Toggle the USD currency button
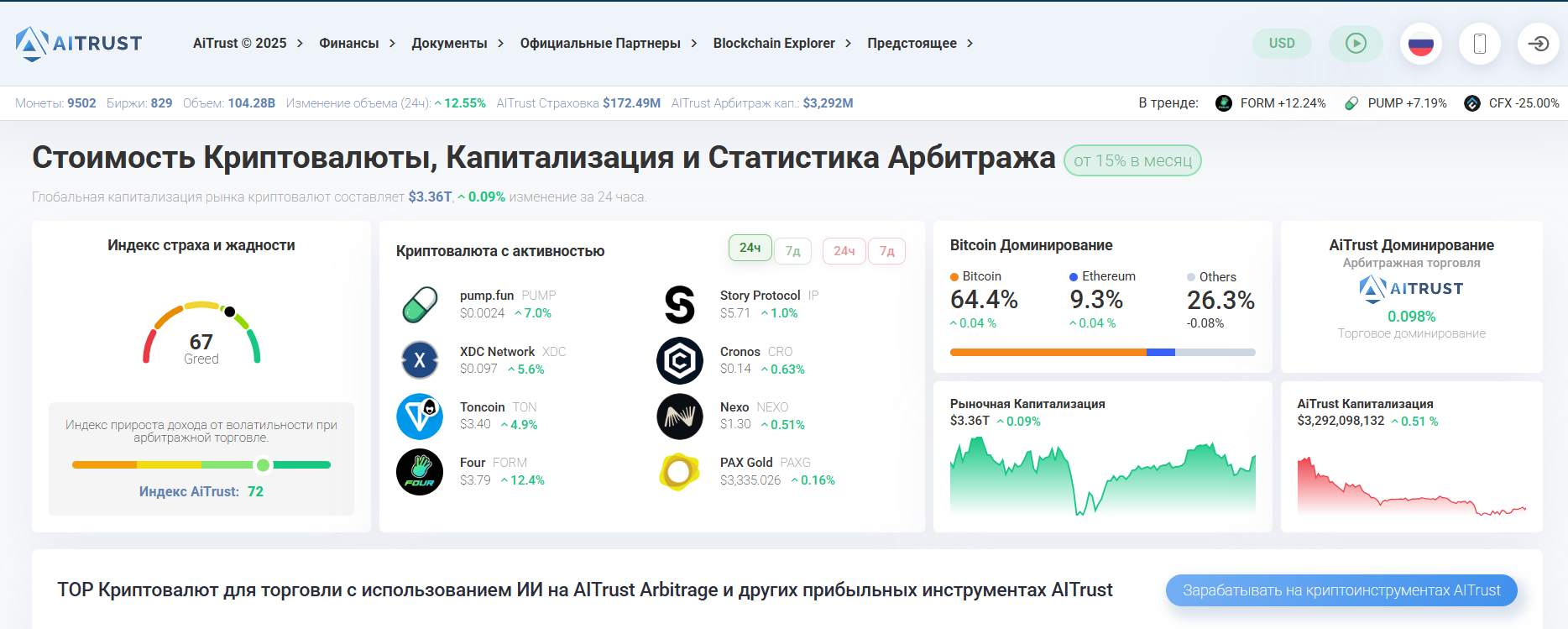This screenshot has height=629, width=1568. (x=1282, y=44)
